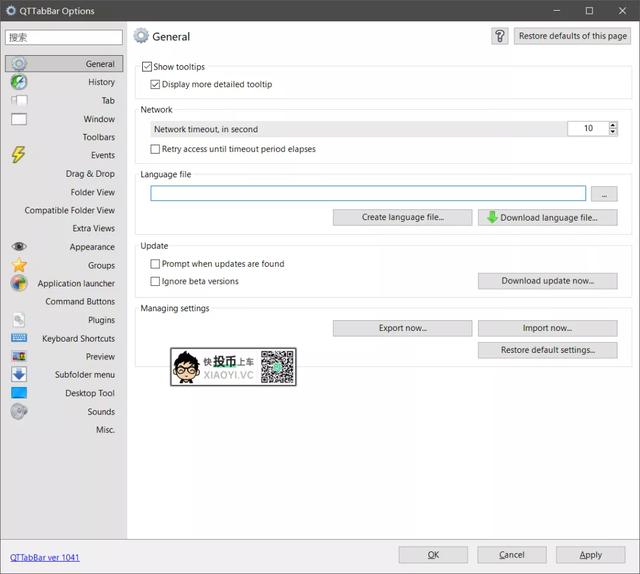Disable the Show tooltips checkbox
Viewport: 640px width, 574px height.
147,67
